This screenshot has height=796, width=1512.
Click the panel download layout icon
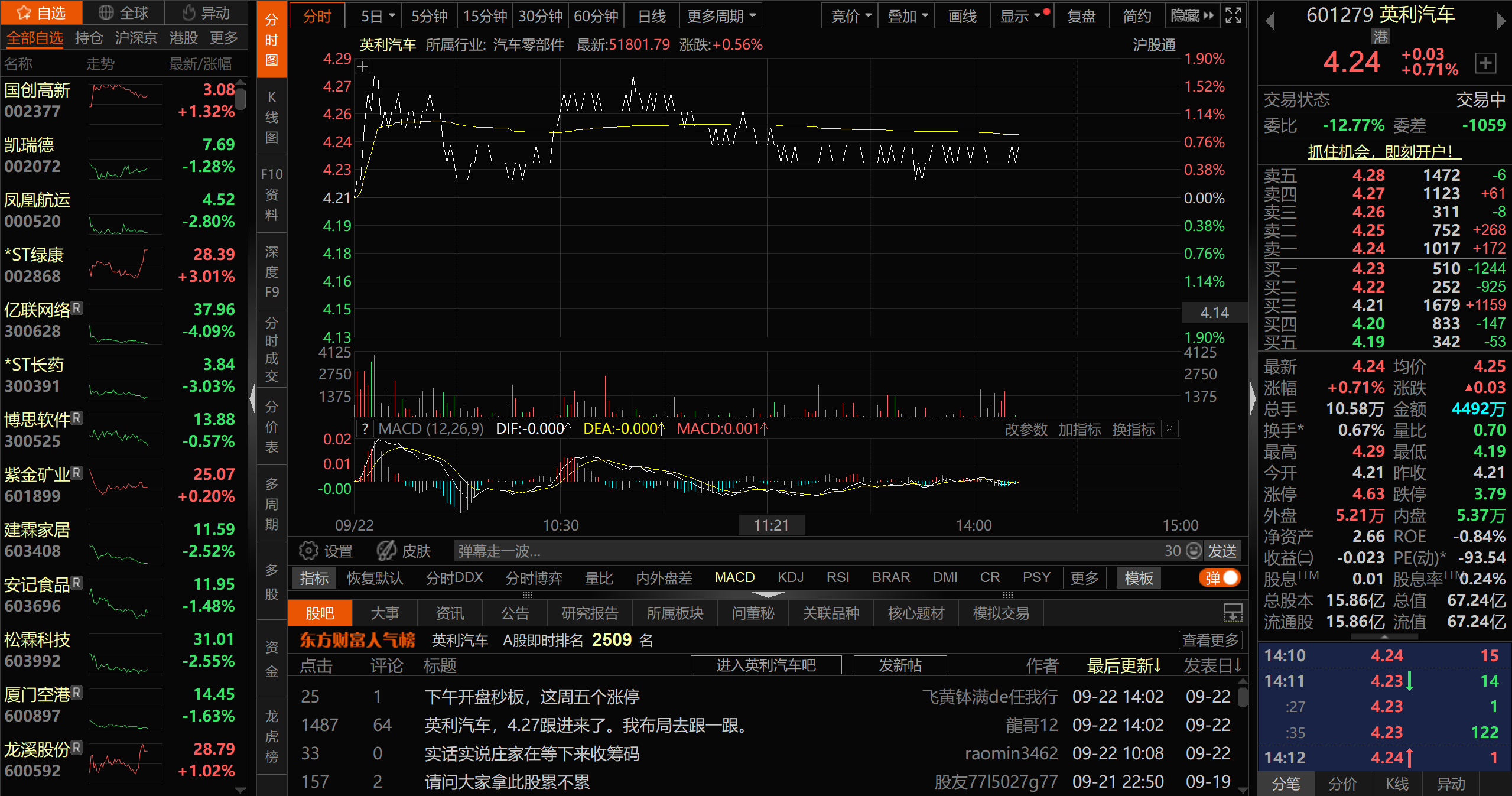[x=1233, y=613]
